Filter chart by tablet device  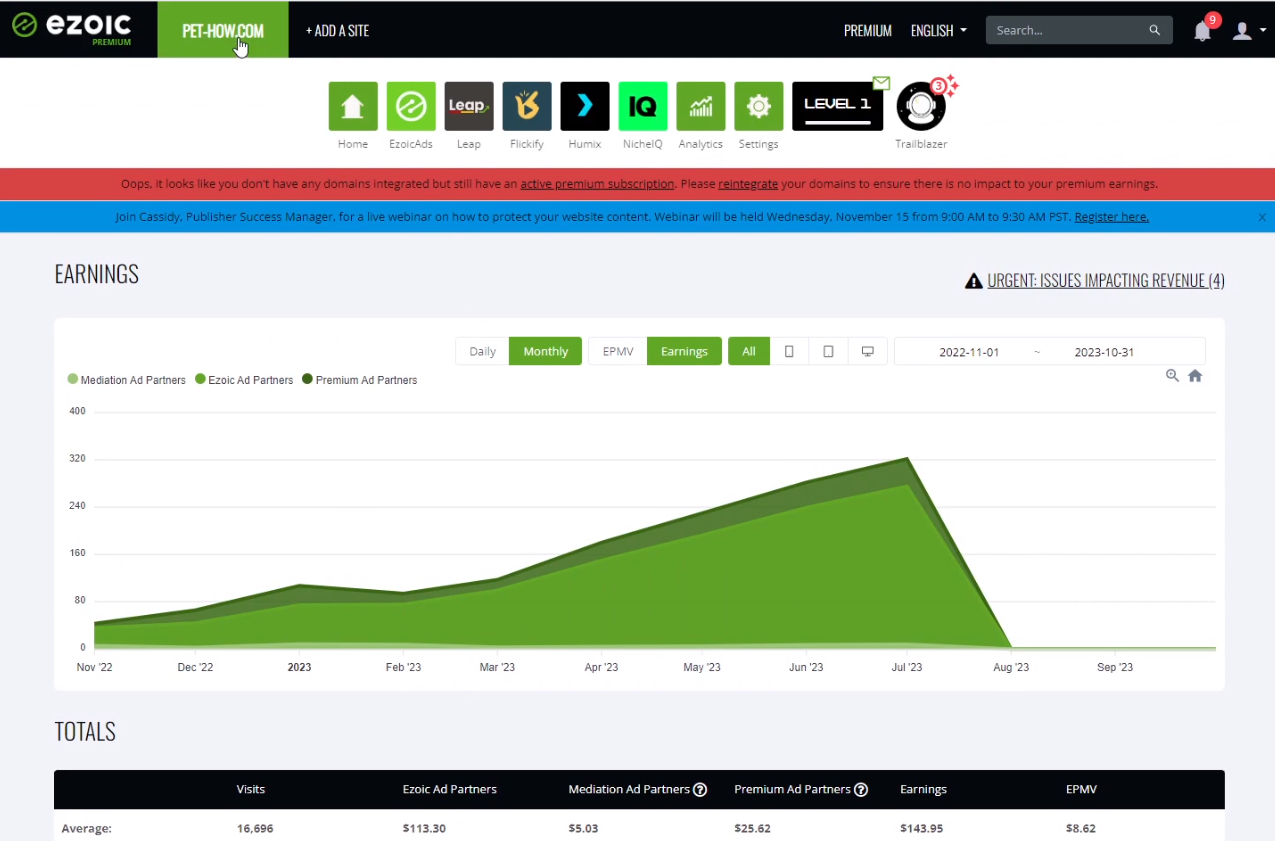point(828,351)
